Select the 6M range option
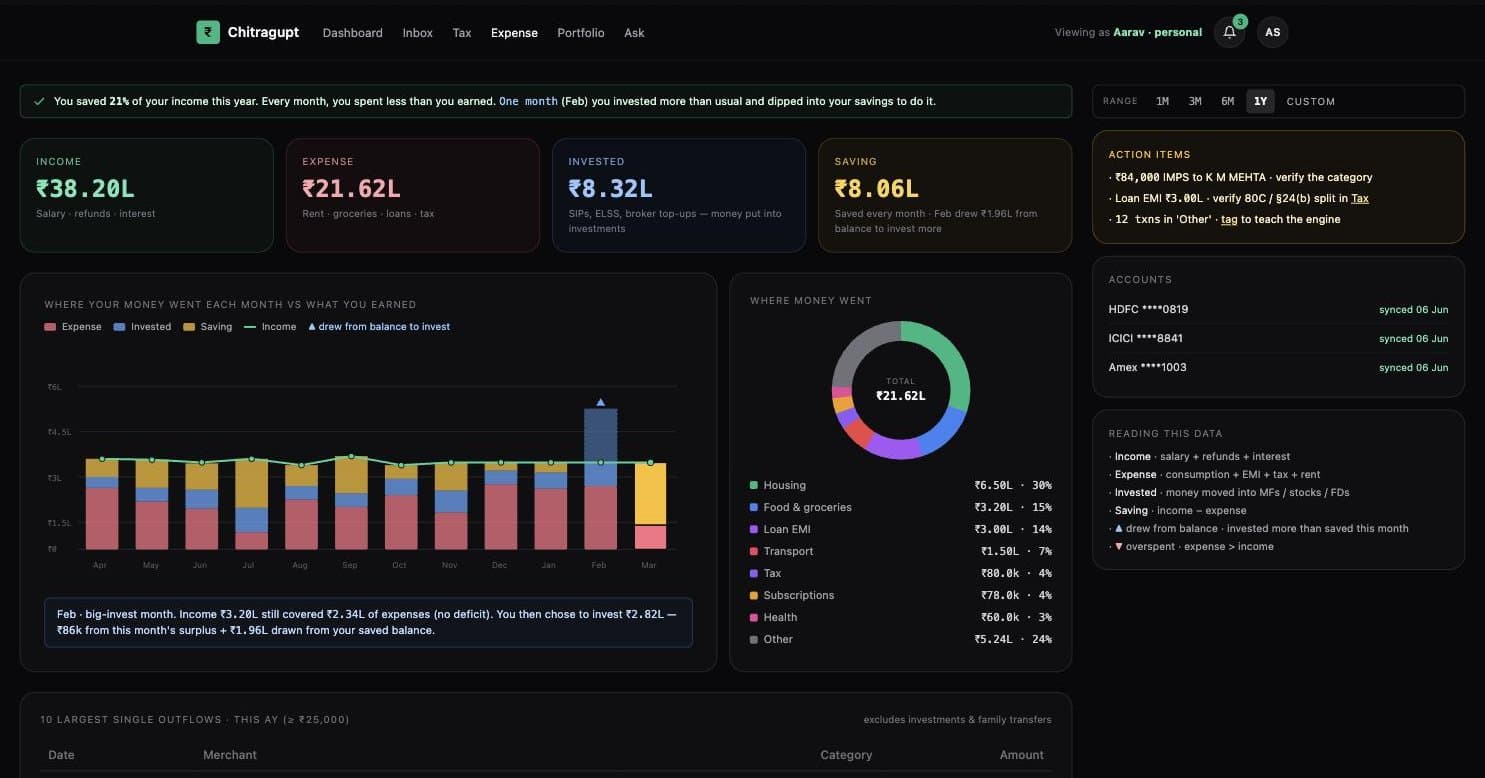Viewport: 1485px width, 778px height. [x=1227, y=101]
